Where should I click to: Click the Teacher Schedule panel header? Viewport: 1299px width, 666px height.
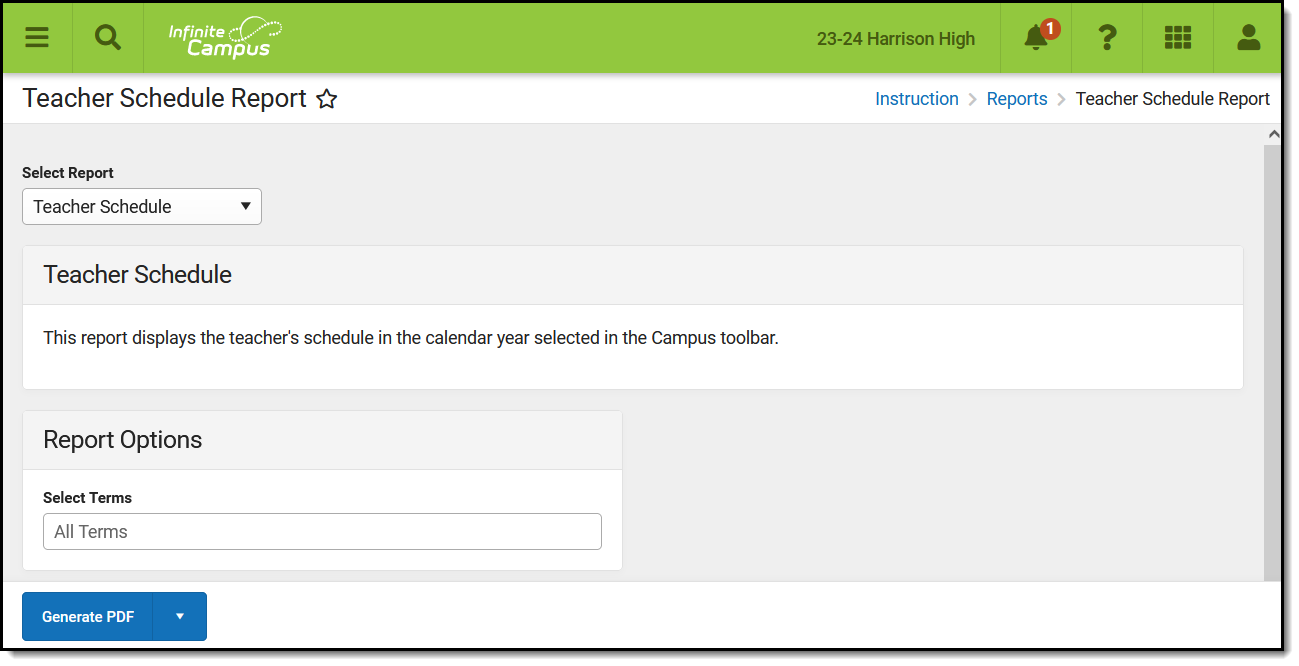tap(632, 275)
